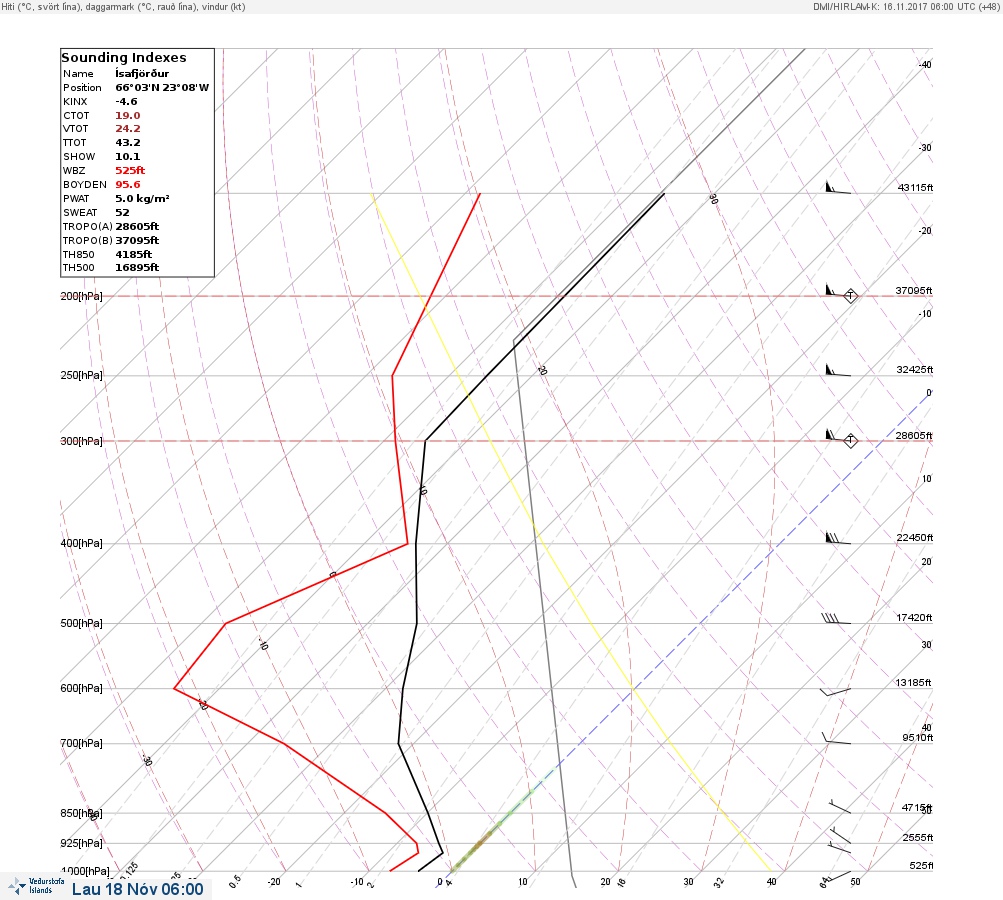This screenshot has height=900, width=1003.
Task: Click the 200[hPa] pressure label
Action: pos(81,296)
